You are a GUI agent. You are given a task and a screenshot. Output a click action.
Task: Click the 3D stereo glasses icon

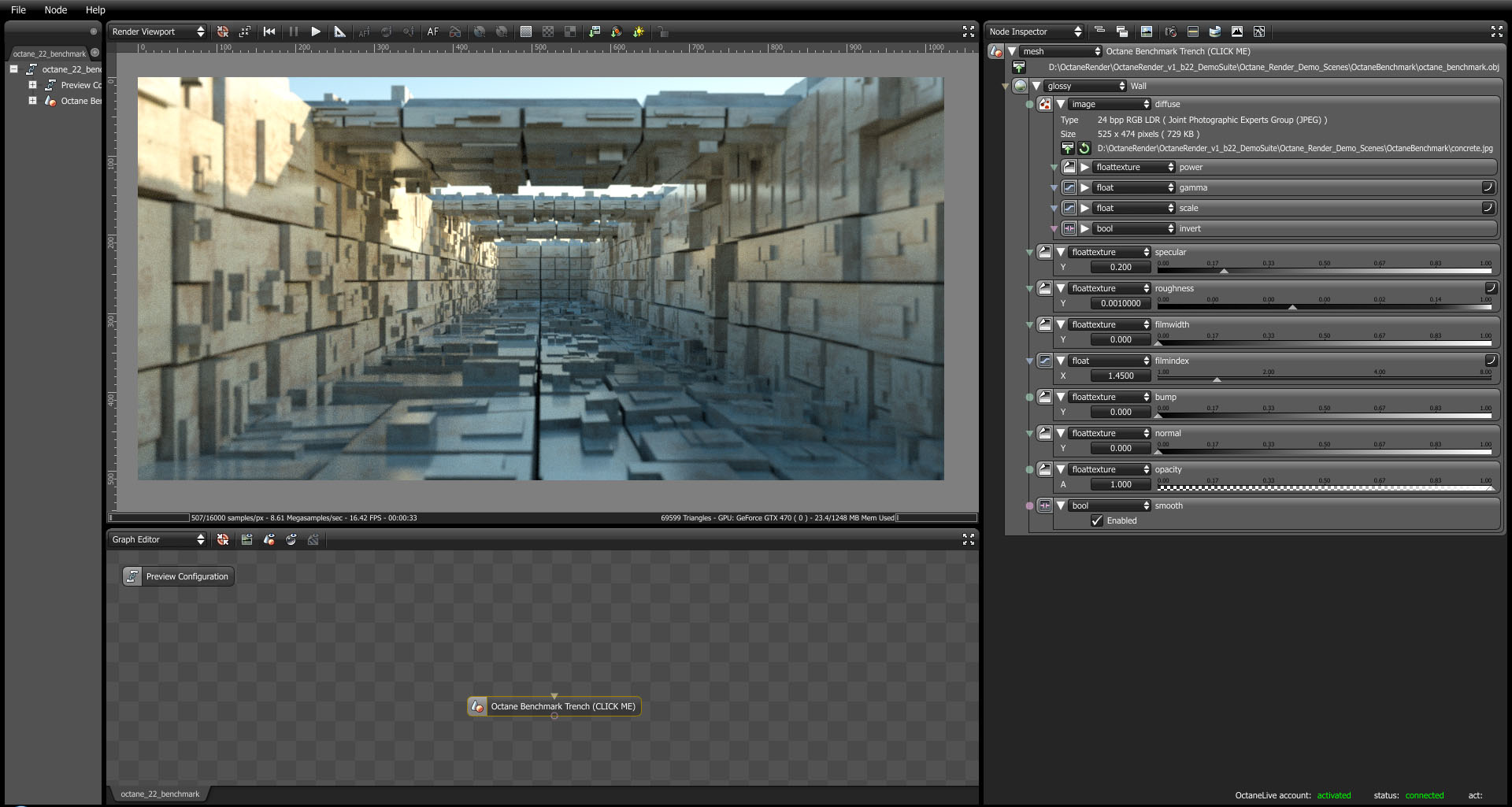pyautogui.click(x=455, y=31)
